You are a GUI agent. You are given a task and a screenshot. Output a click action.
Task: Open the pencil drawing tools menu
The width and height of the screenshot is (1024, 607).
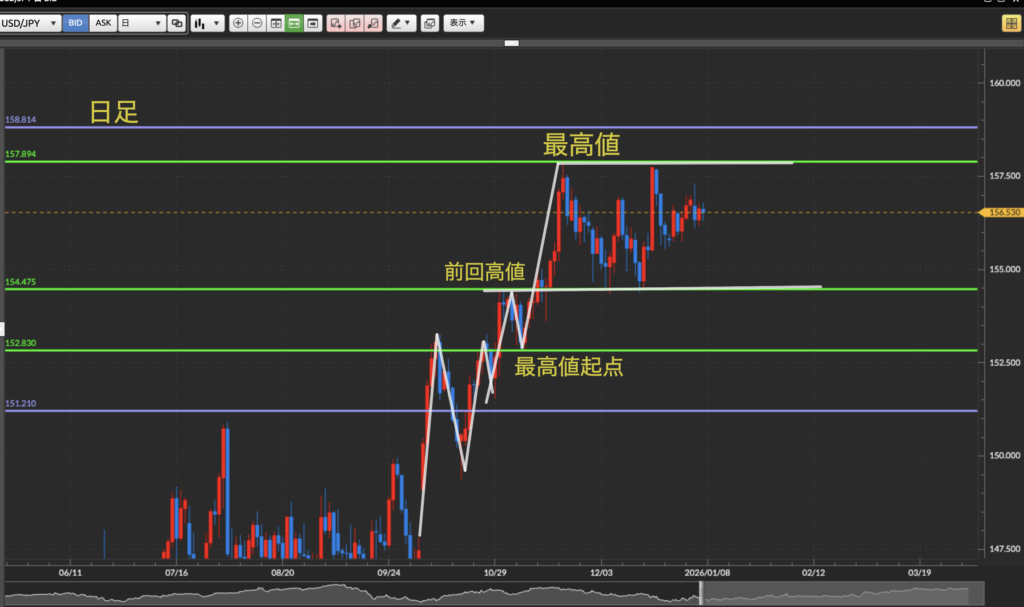401,23
